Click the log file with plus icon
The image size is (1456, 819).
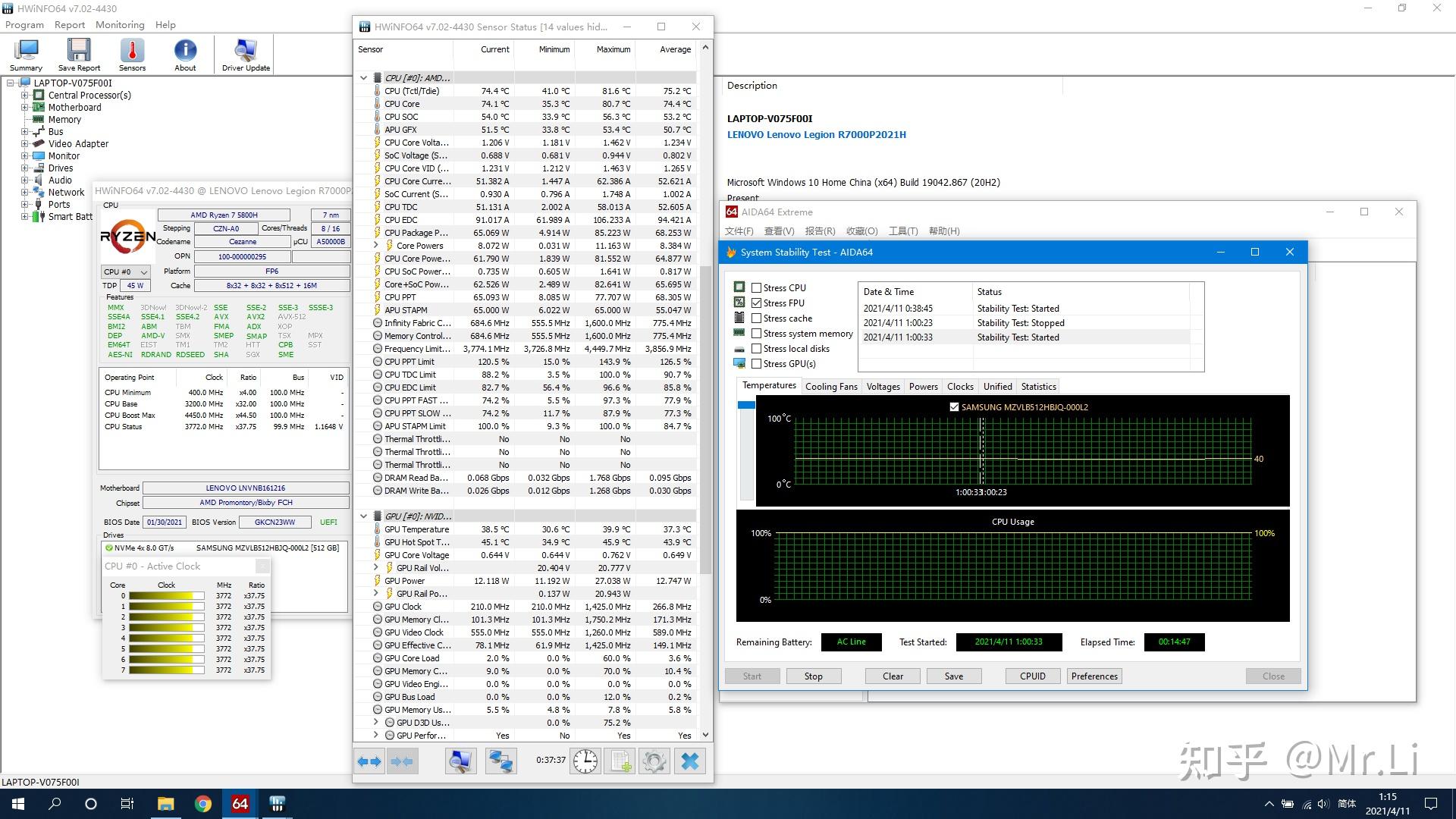point(620,761)
